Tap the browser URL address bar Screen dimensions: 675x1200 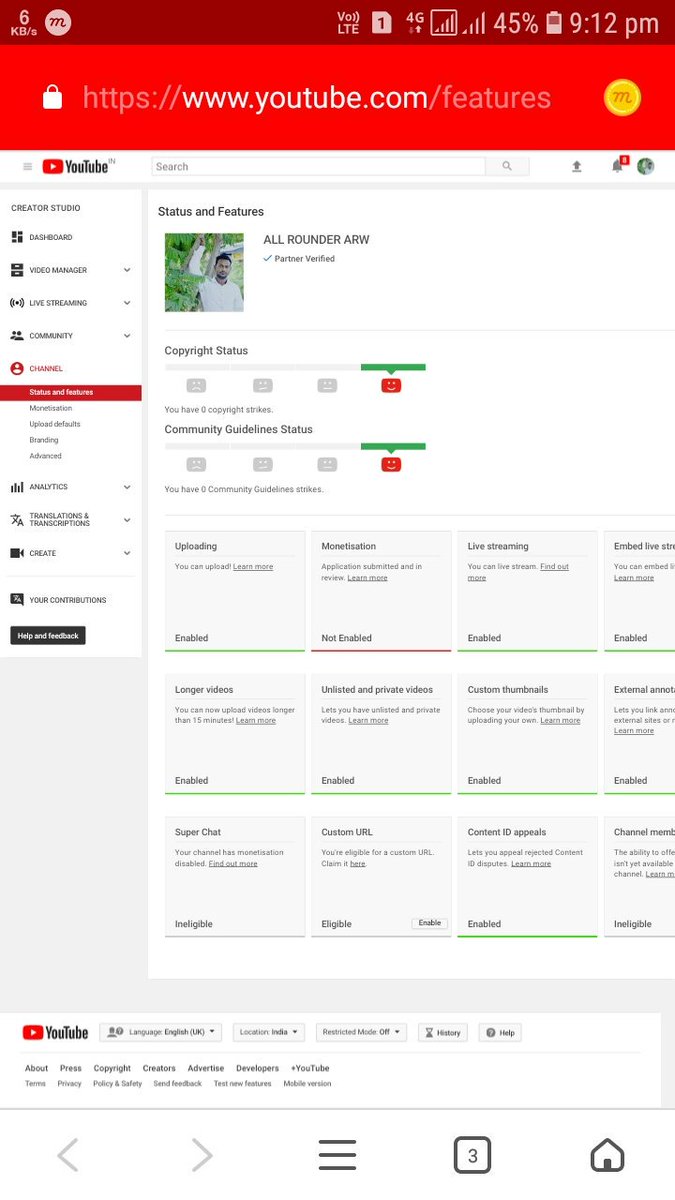[x=316, y=98]
